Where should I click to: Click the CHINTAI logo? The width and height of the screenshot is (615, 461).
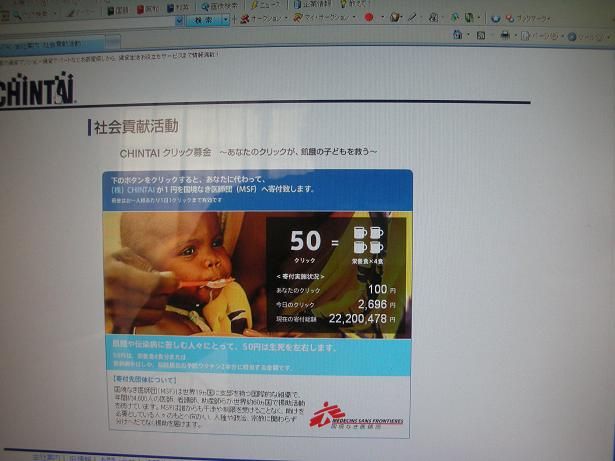[x=36, y=89]
